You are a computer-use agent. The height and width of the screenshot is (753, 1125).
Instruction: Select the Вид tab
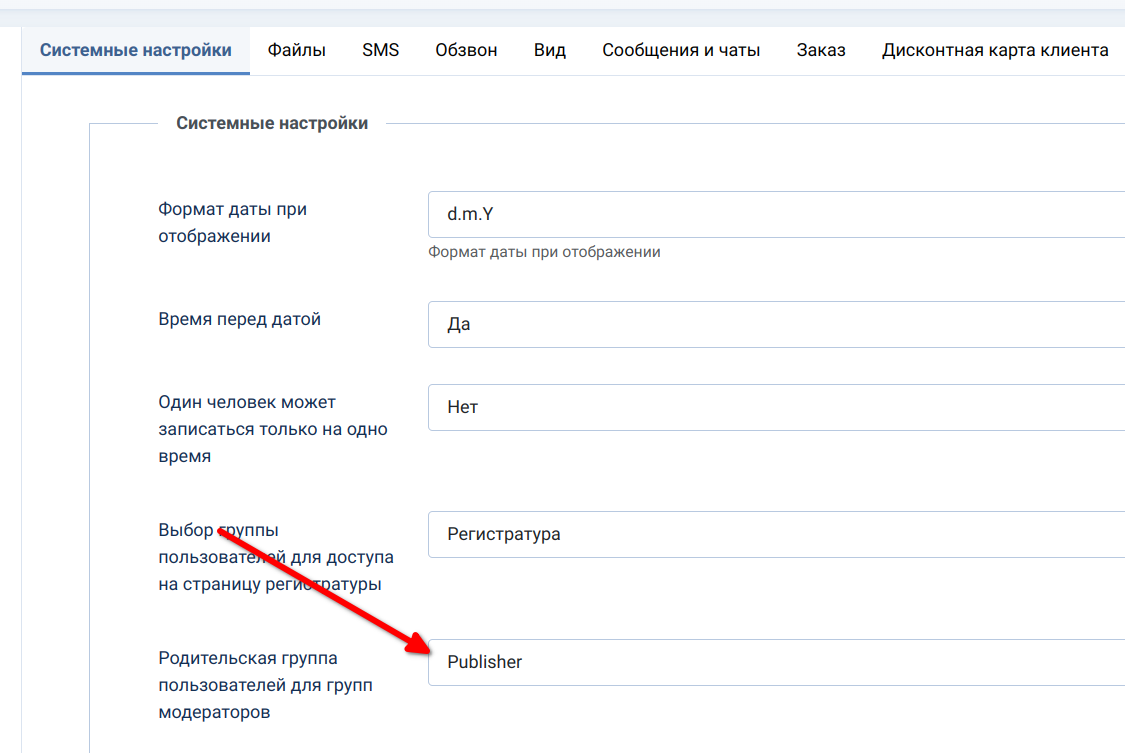(x=549, y=50)
